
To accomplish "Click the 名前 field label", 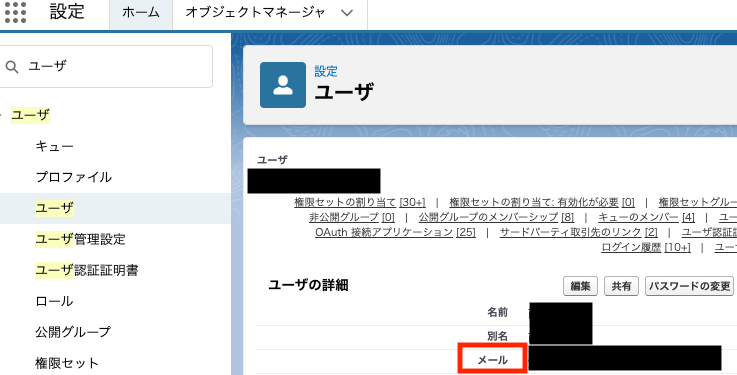I will coord(497,312).
